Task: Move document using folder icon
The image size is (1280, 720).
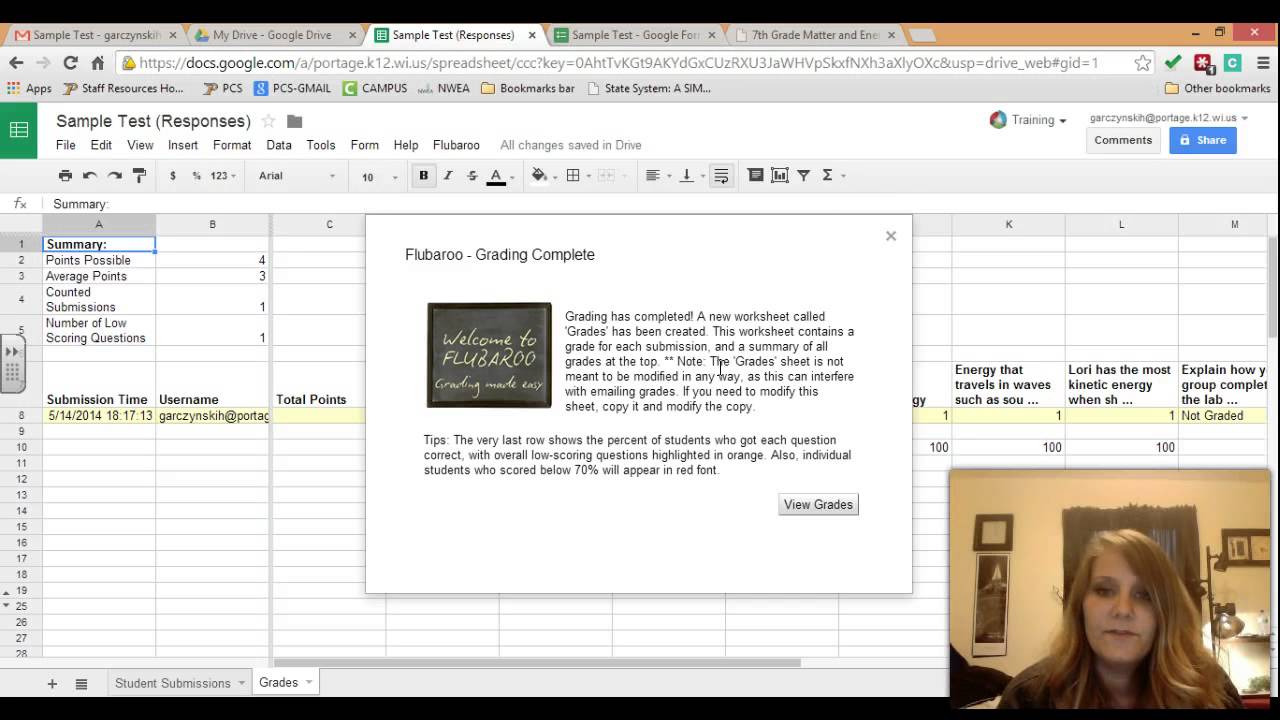Action: pyautogui.click(x=294, y=121)
